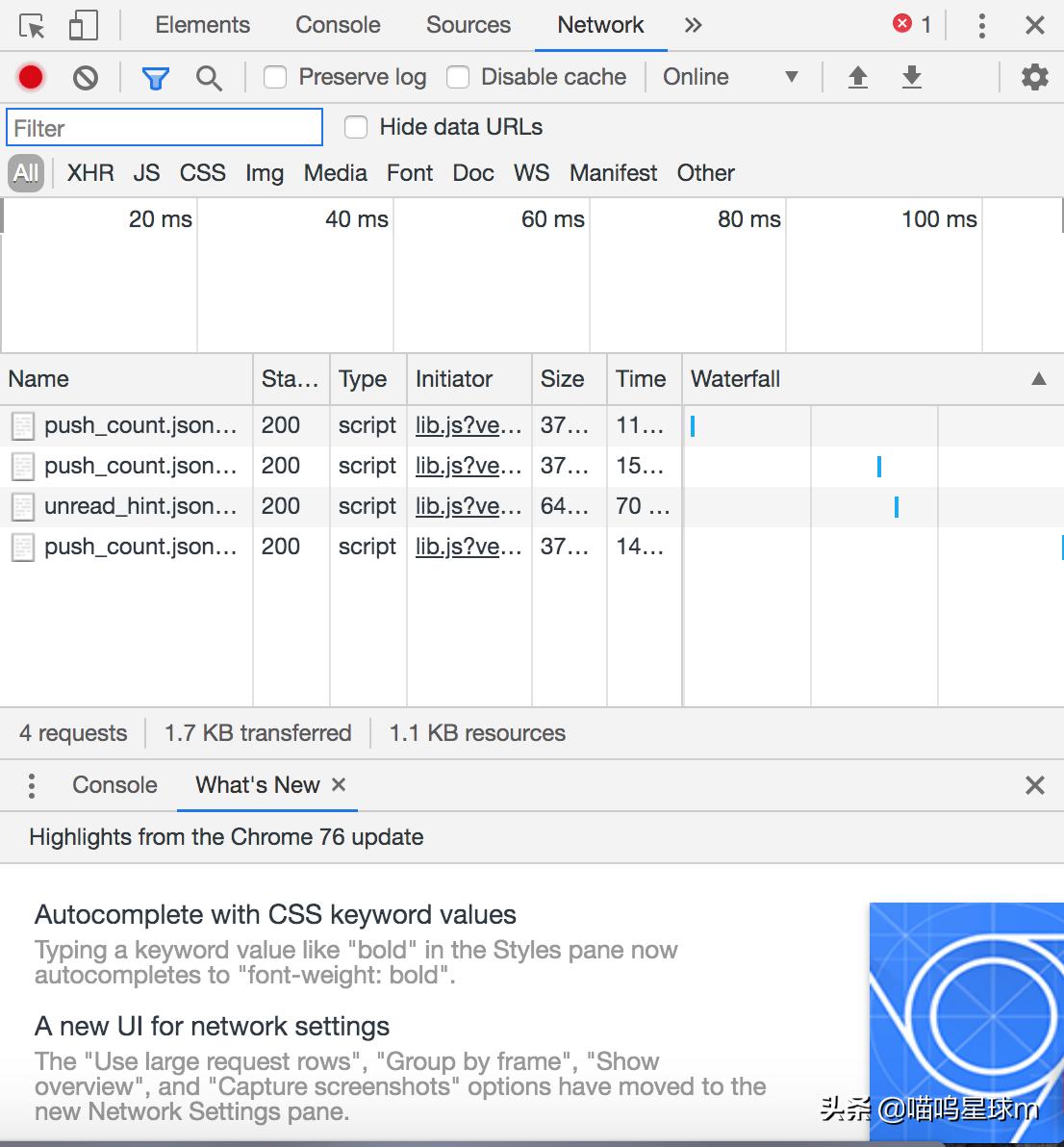Expand more DevTools tabs chevron
The width and height of the screenshot is (1064, 1147).
[x=693, y=25]
